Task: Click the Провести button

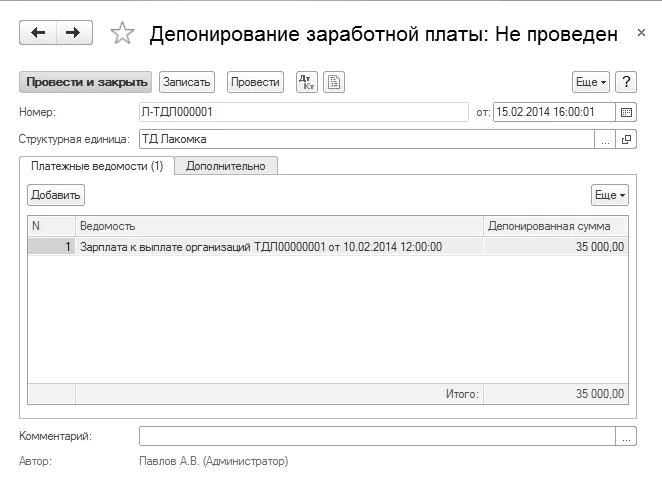Action: coord(255,82)
